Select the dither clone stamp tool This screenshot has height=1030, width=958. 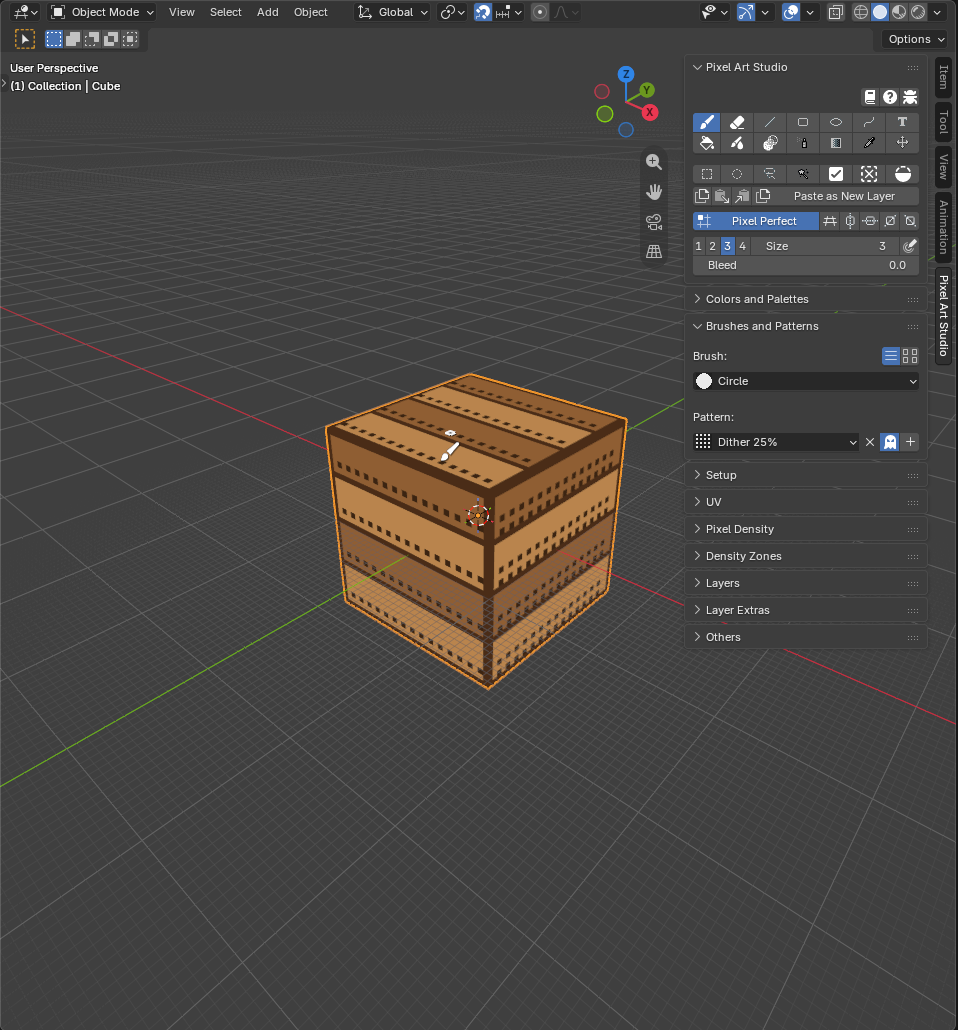point(770,143)
